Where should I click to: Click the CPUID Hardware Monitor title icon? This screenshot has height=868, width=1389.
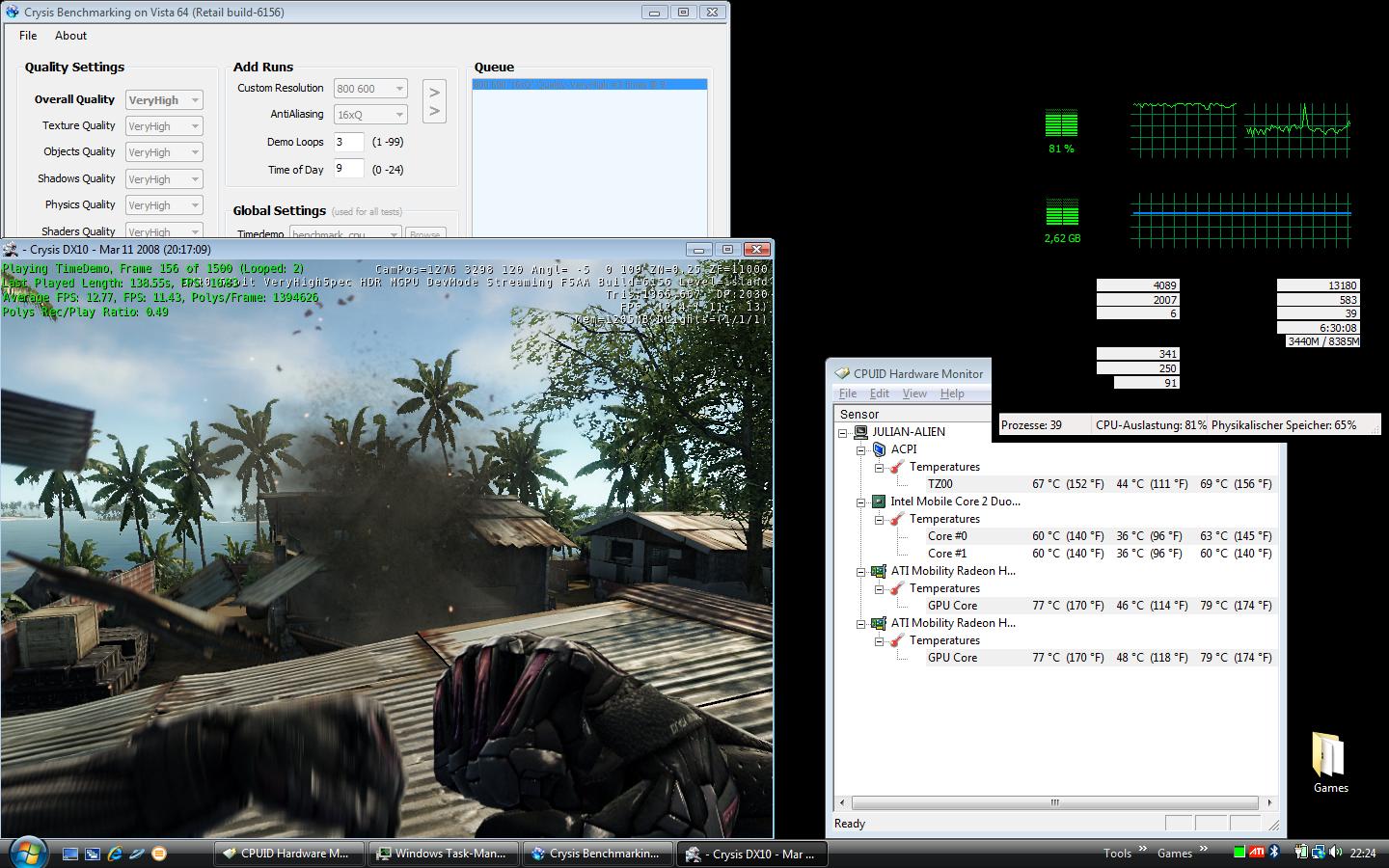842,373
